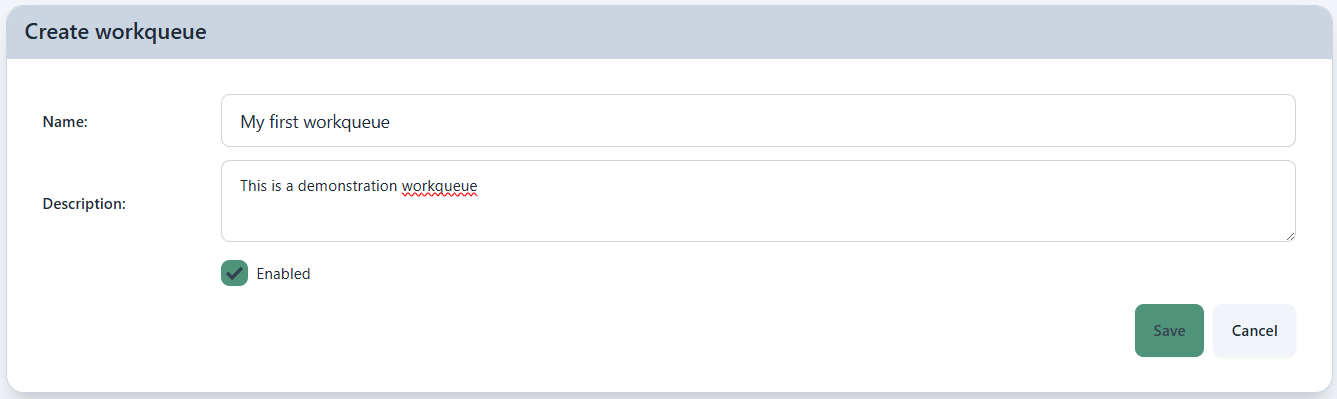Click the Create workqueue header title
The height and width of the screenshot is (399, 1337).
[x=115, y=32]
